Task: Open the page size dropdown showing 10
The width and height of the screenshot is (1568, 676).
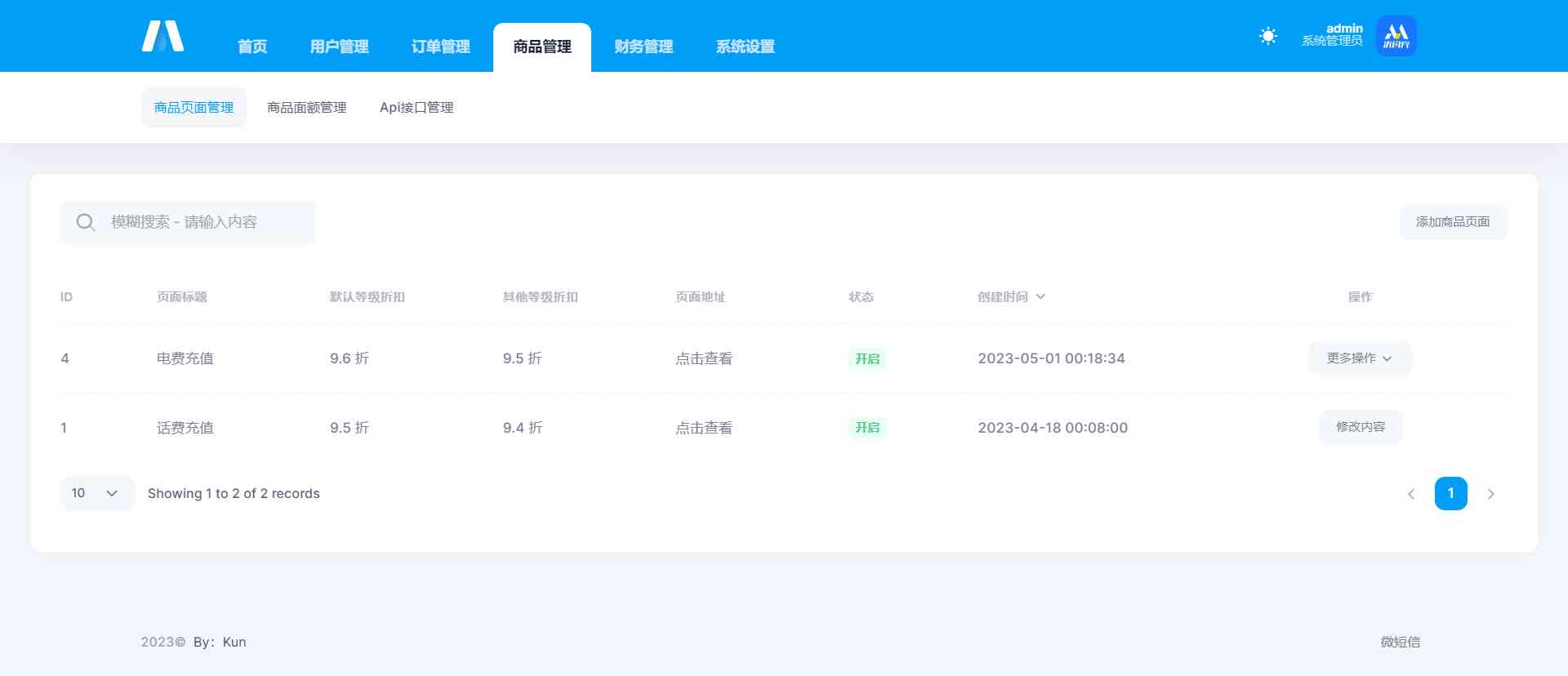Action: [96, 493]
